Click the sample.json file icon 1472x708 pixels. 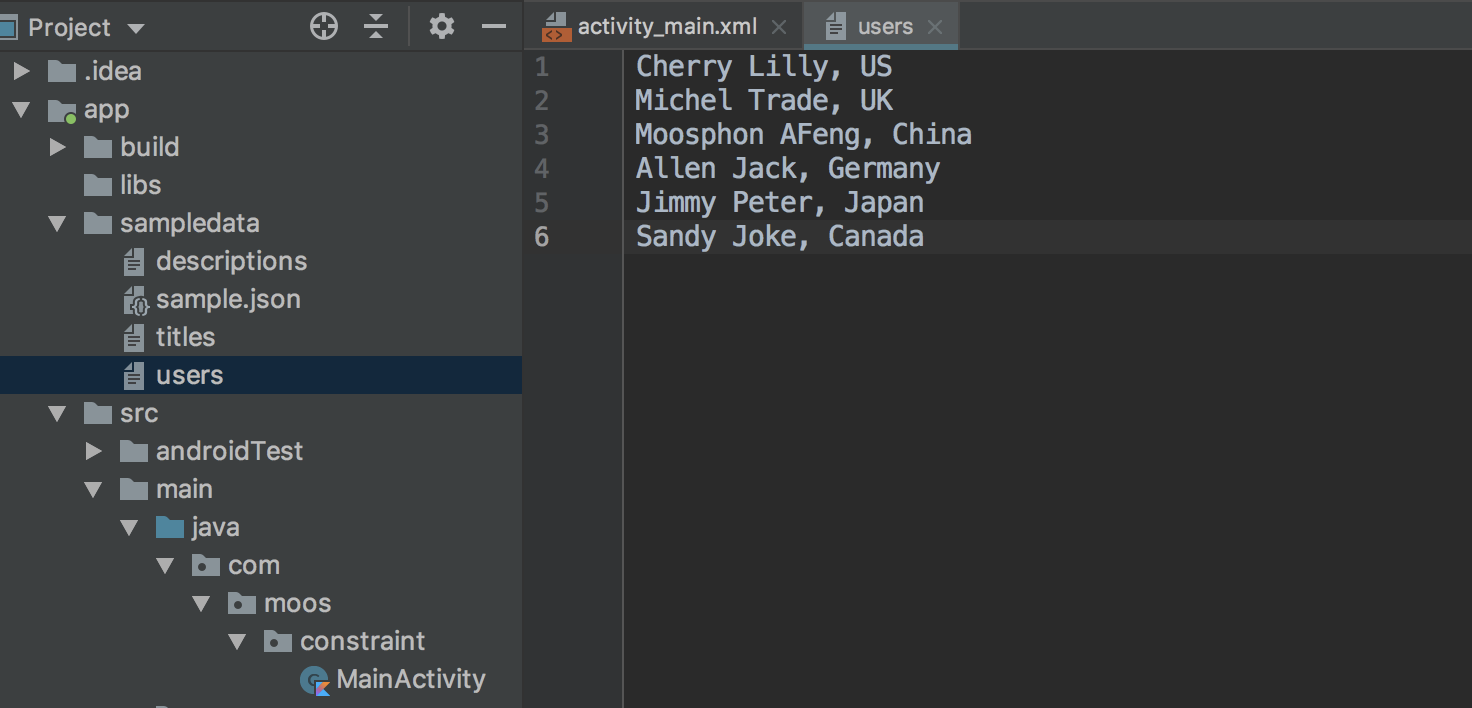135,300
